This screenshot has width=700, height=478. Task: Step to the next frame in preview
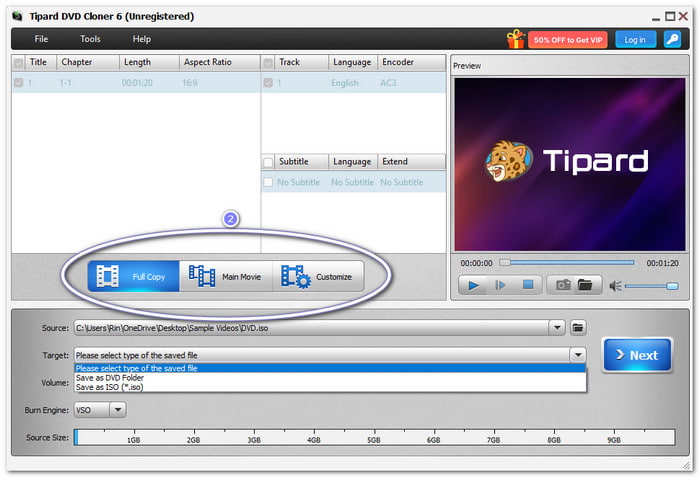click(x=500, y=285)
